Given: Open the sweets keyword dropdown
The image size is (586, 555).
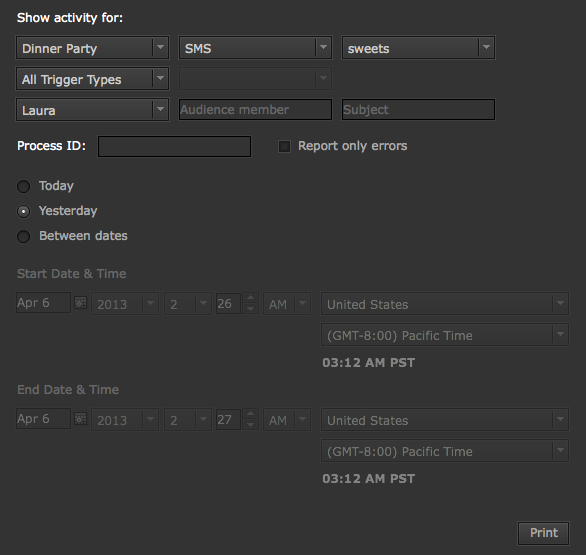Looking at the screenshot, I should [418, 47].
